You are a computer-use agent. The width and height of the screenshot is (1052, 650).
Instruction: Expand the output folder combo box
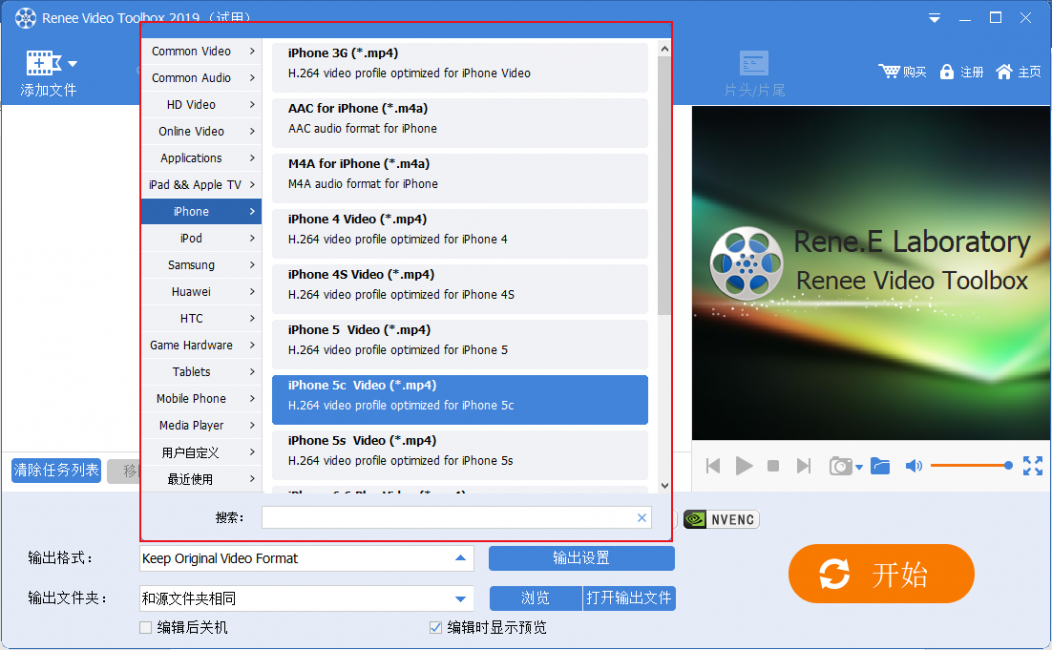point(307,598)
